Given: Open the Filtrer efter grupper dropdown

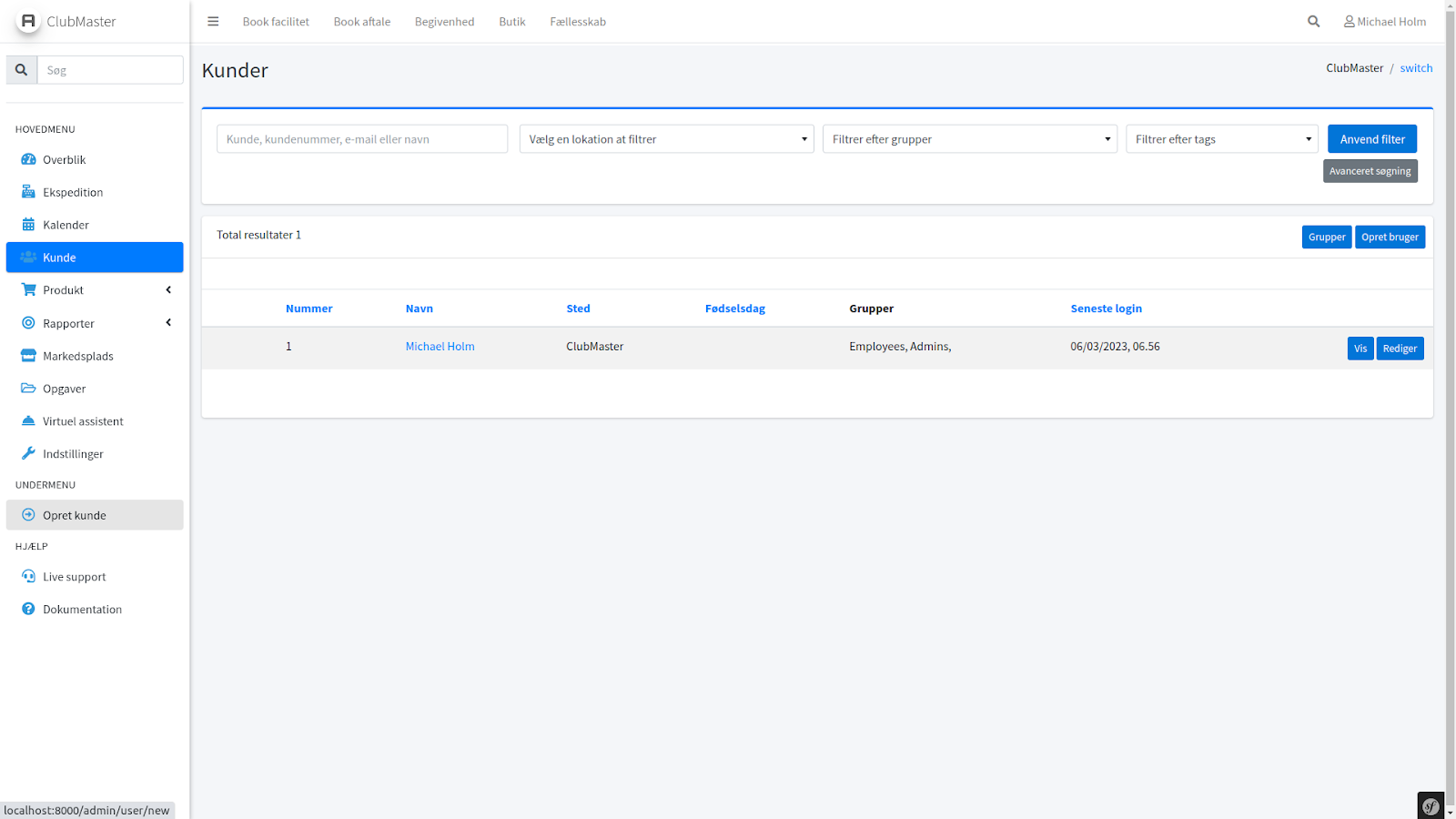Looking at the screenshot, I should click(x=969, y=139).
